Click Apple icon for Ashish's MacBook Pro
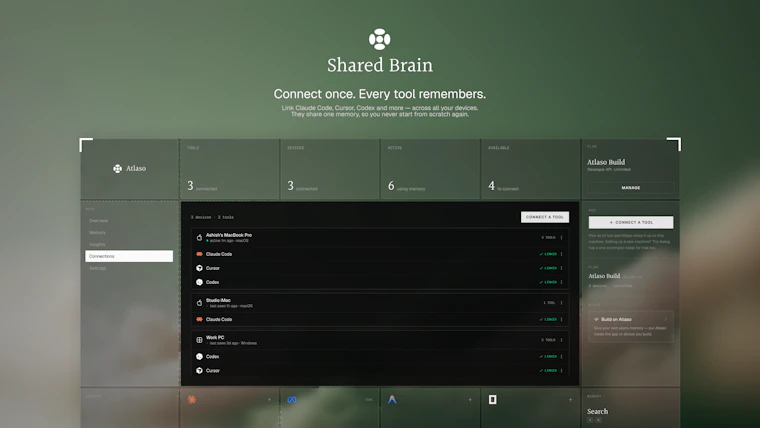Viewport: 760px width, 428px height. pyautogui.click(x=199, y=238)
